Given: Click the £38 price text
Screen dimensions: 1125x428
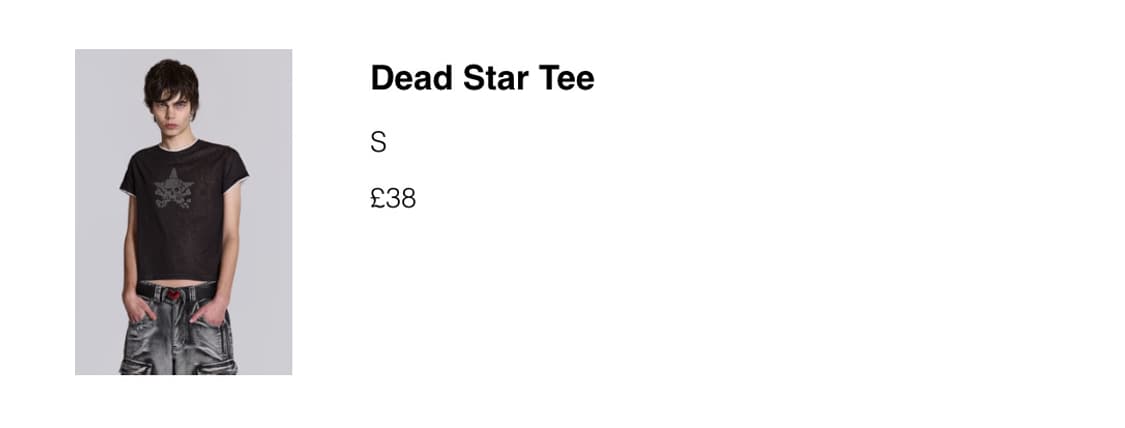Looking at the screenshot, I should [393, 199].
